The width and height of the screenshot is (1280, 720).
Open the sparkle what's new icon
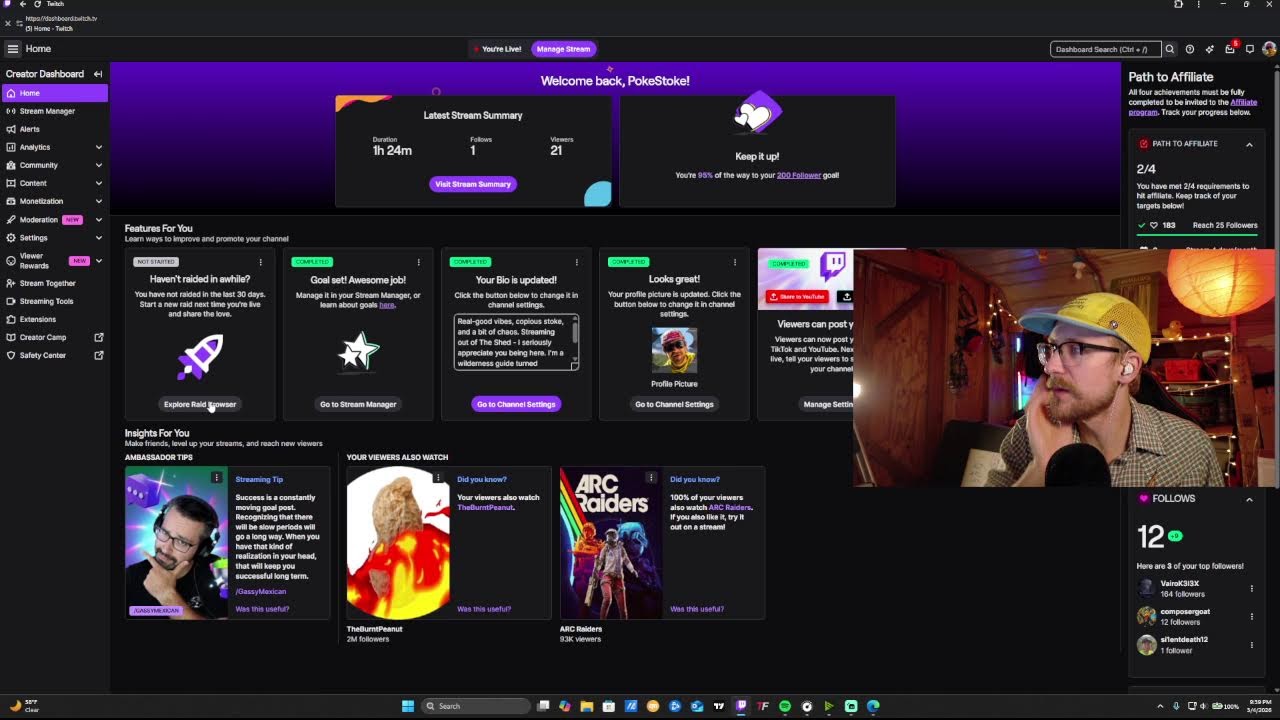[1209, 49]
